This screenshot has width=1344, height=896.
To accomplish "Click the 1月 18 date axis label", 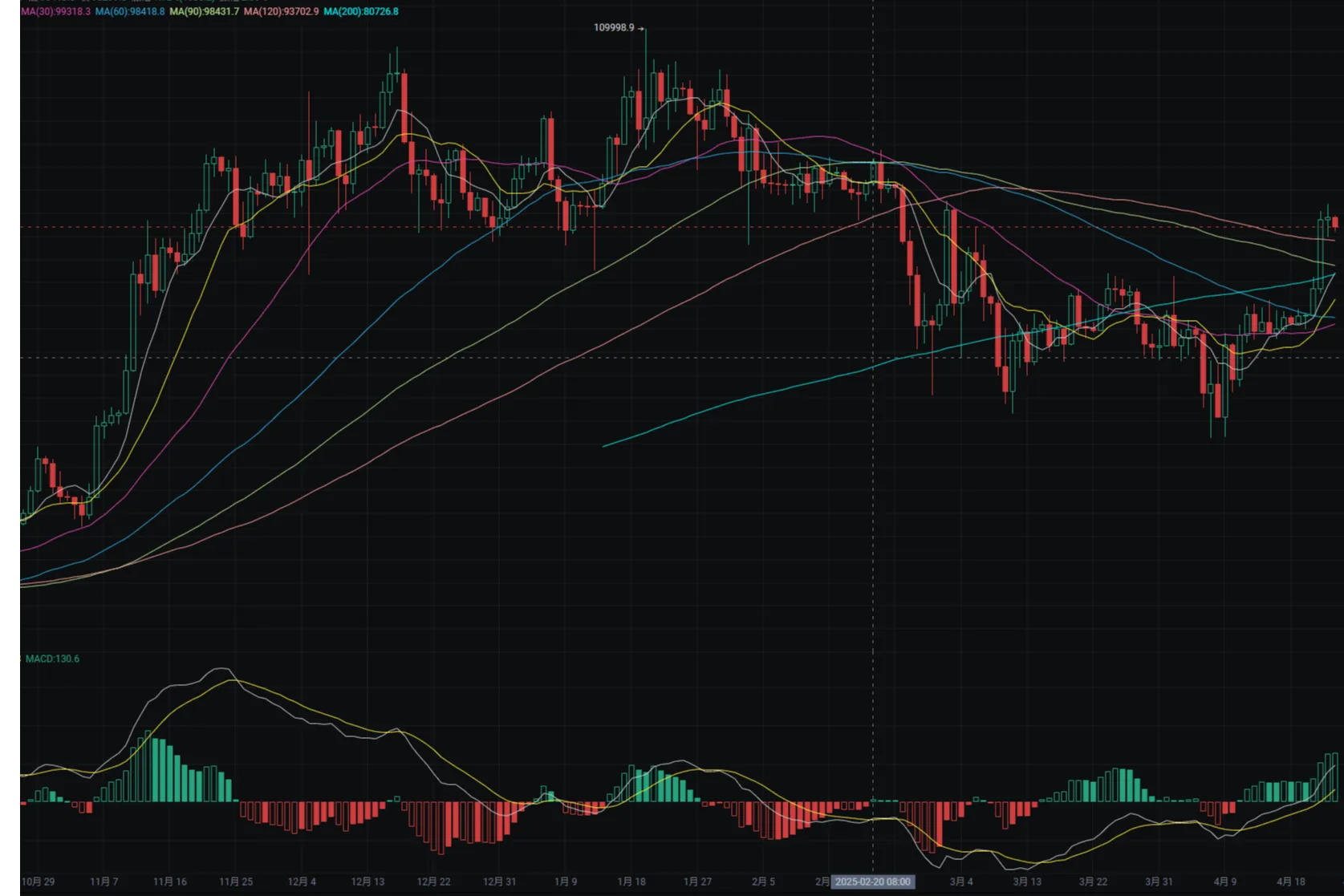I will pos(631,882).
